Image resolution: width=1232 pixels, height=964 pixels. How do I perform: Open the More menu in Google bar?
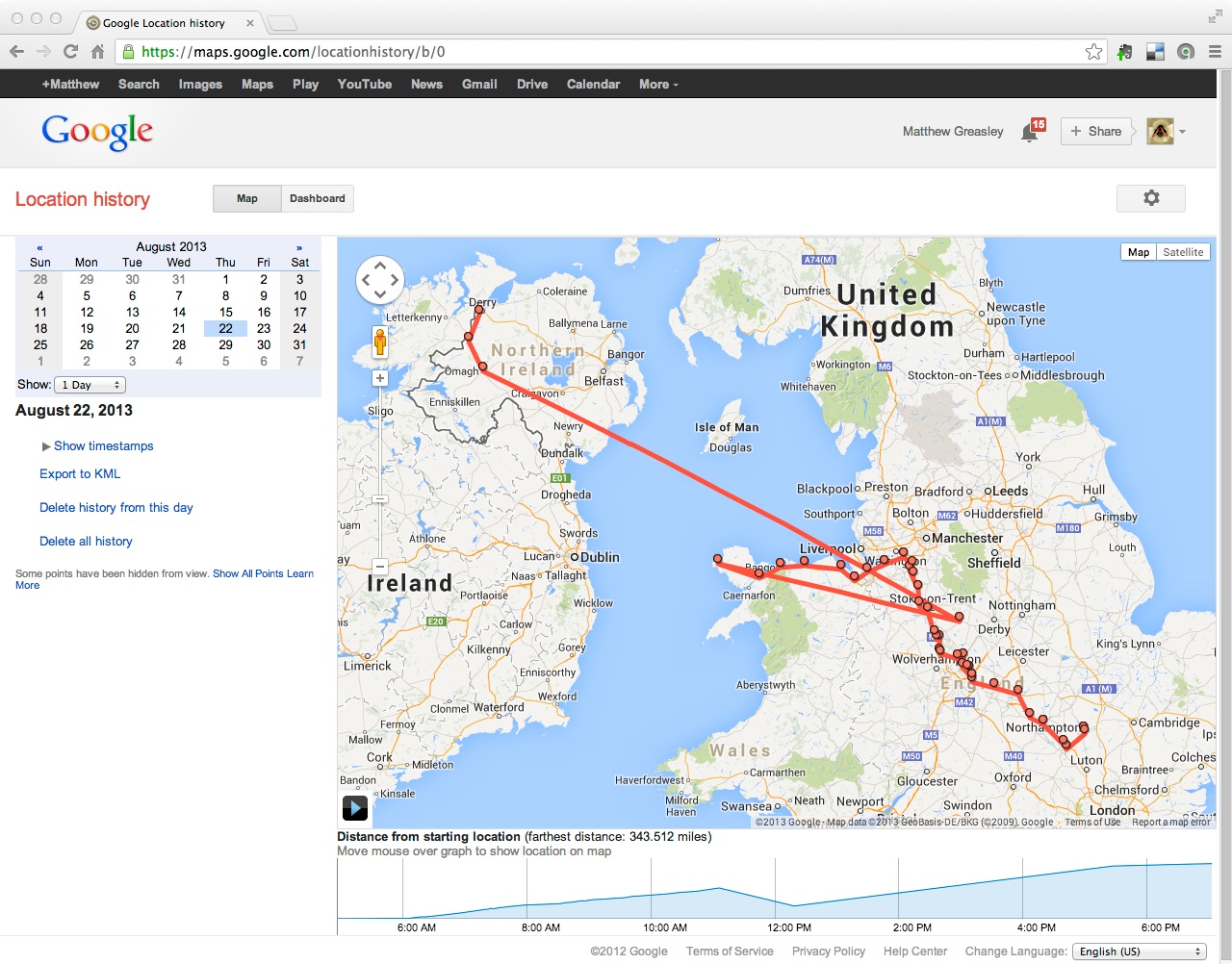click(x=658, y=85)
